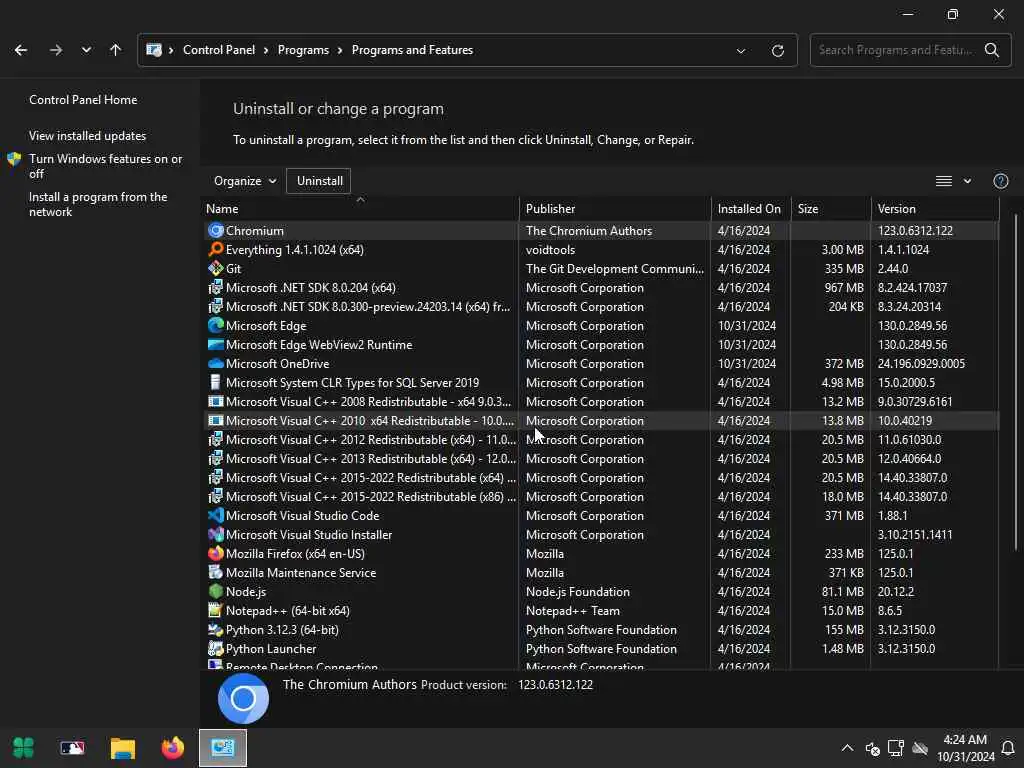Select Visual C++ 2015-2022 Redistributable (x86) row

click(x=601, y=496)
